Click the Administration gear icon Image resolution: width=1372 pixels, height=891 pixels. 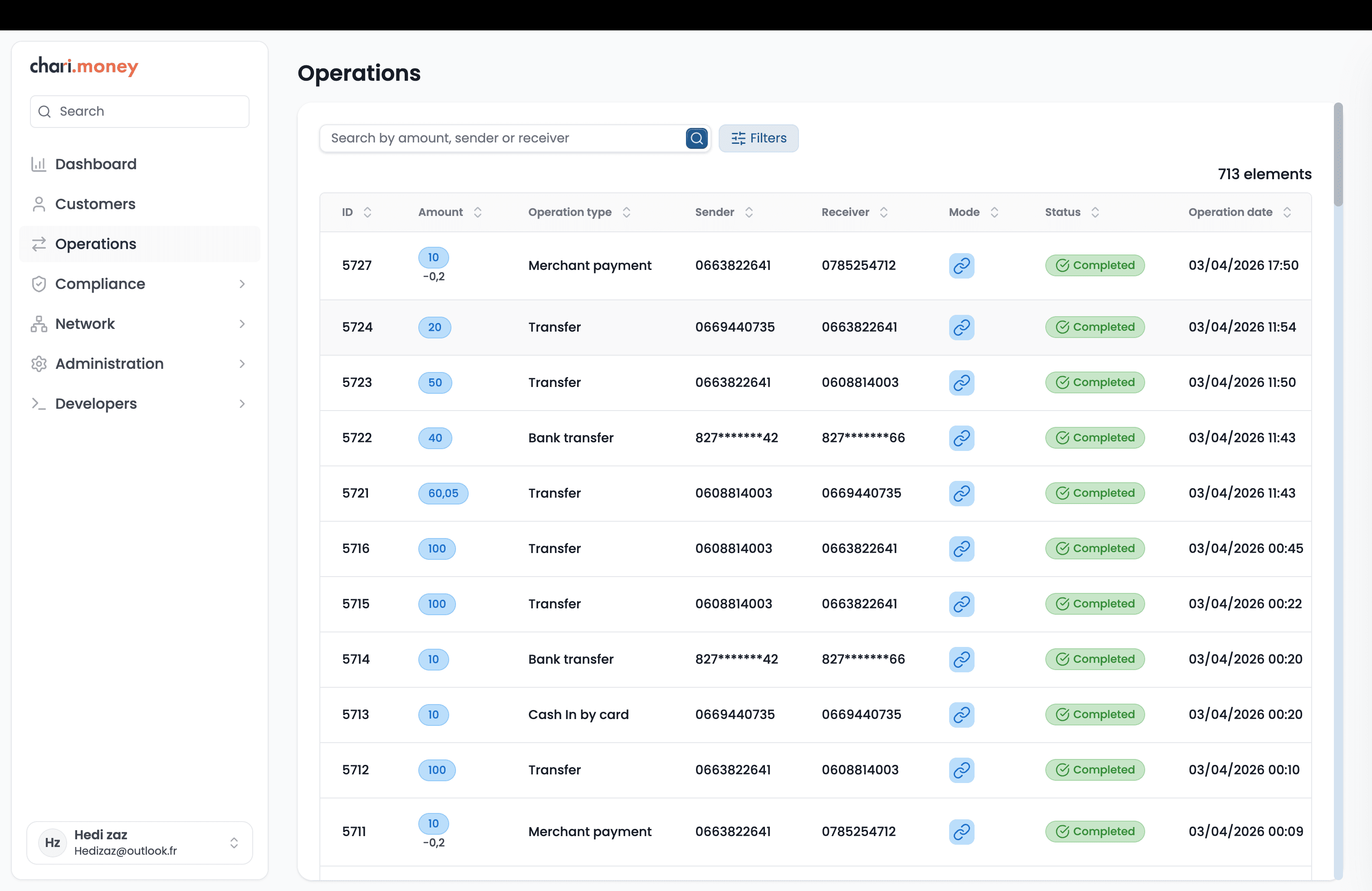click(x=39, y=364)
